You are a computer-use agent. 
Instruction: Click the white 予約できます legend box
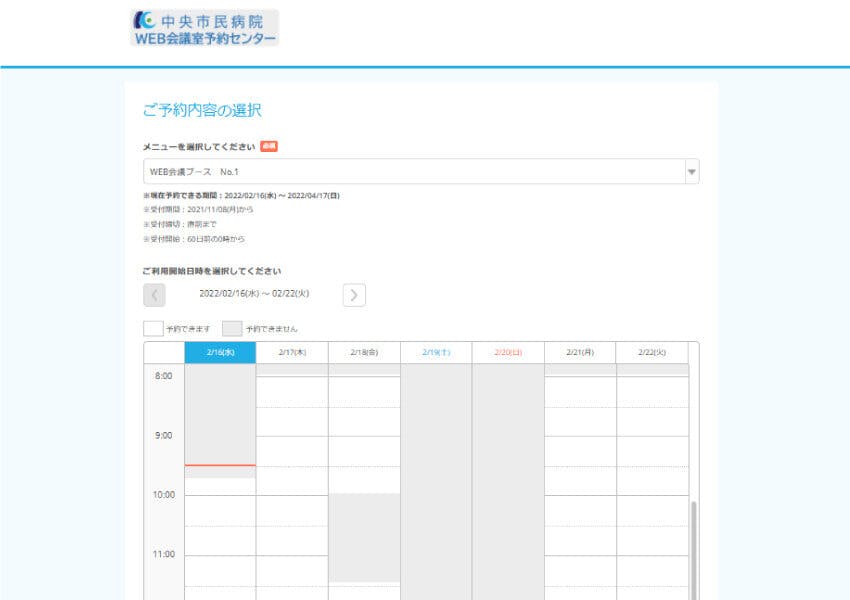pyautogui.click(x=153, y=328)
